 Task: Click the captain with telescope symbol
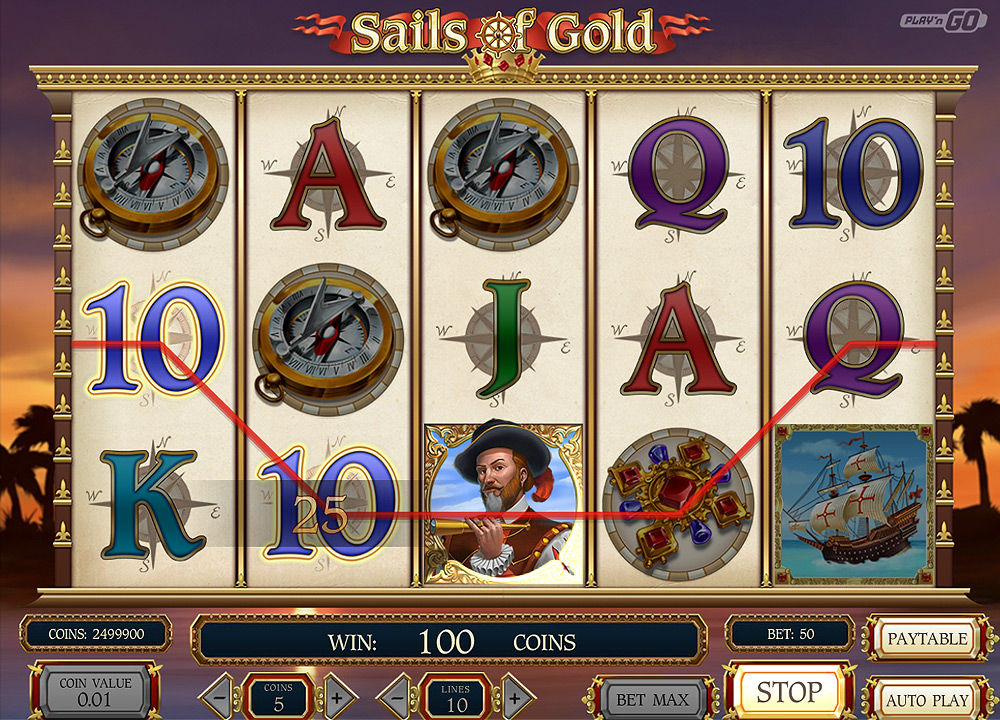coord(503,504)
